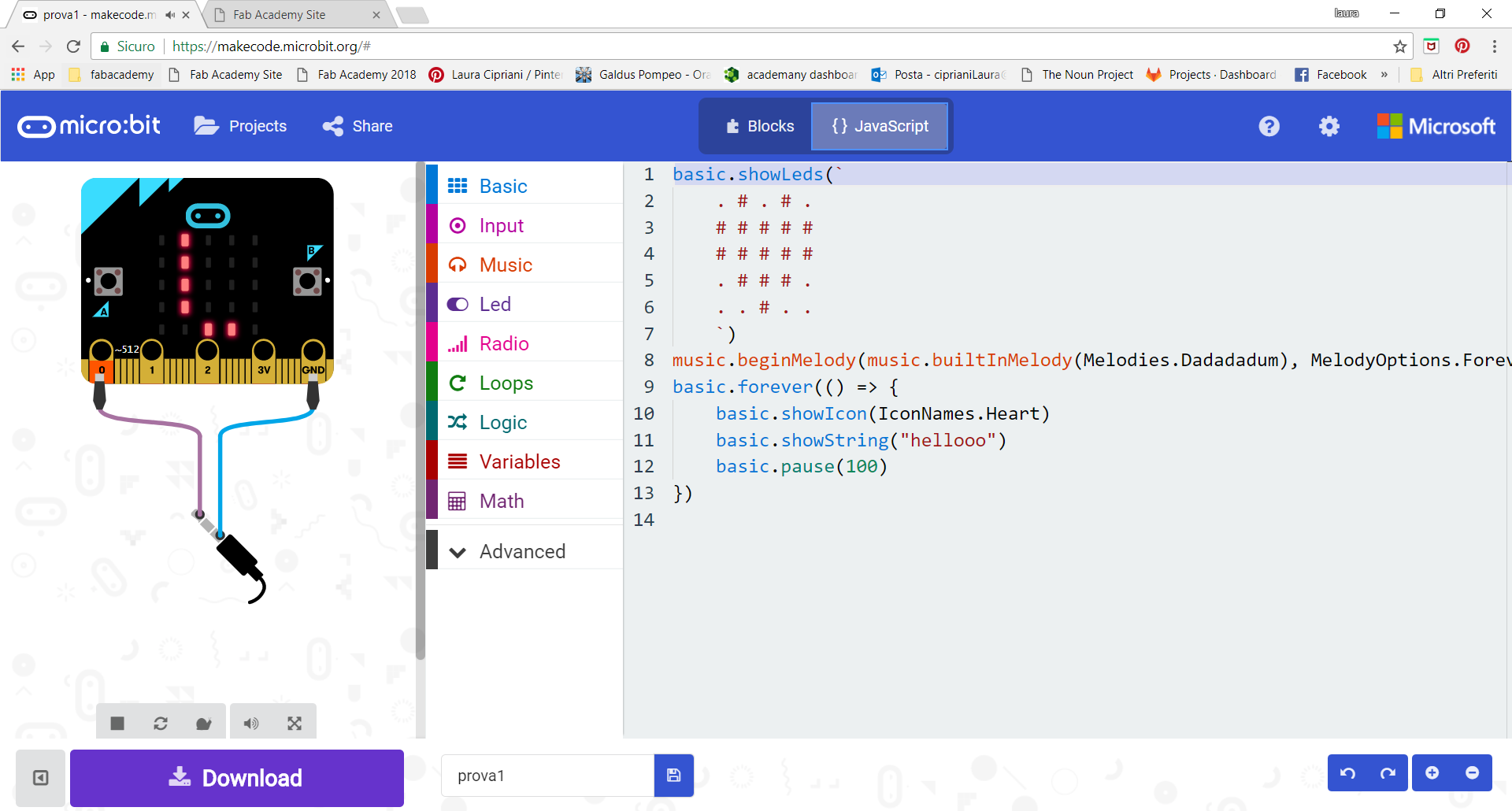Open the Math toolbox category
This screenshot has height=811, width=1512.
click(524, 501)
